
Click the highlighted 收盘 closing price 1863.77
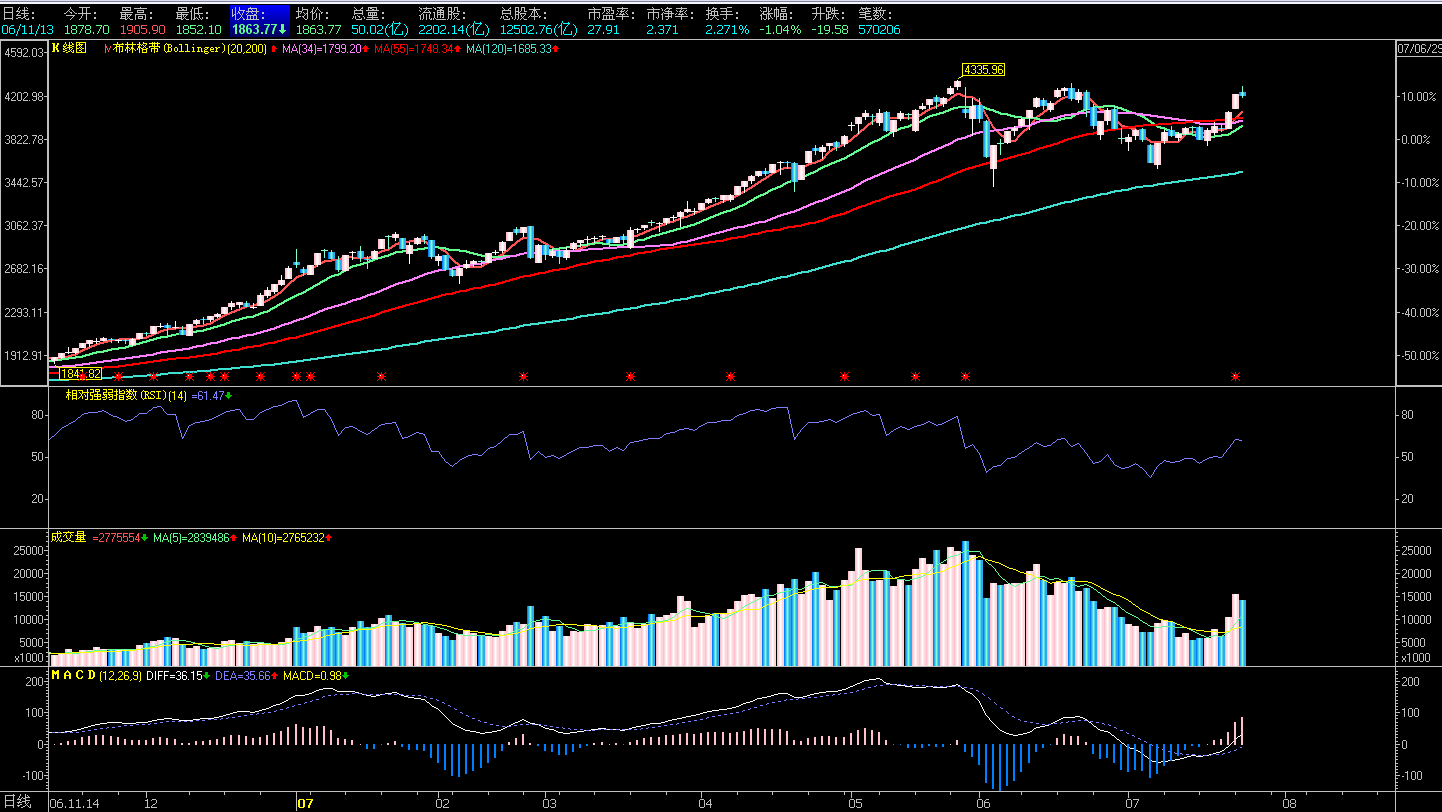259,30
